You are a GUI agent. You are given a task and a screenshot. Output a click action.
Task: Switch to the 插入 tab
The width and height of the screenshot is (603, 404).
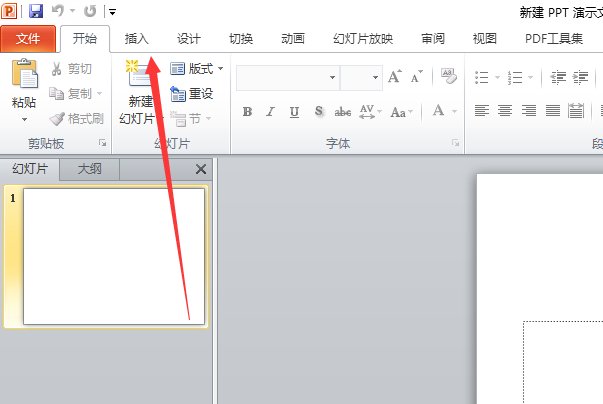[x=137, y=38]
